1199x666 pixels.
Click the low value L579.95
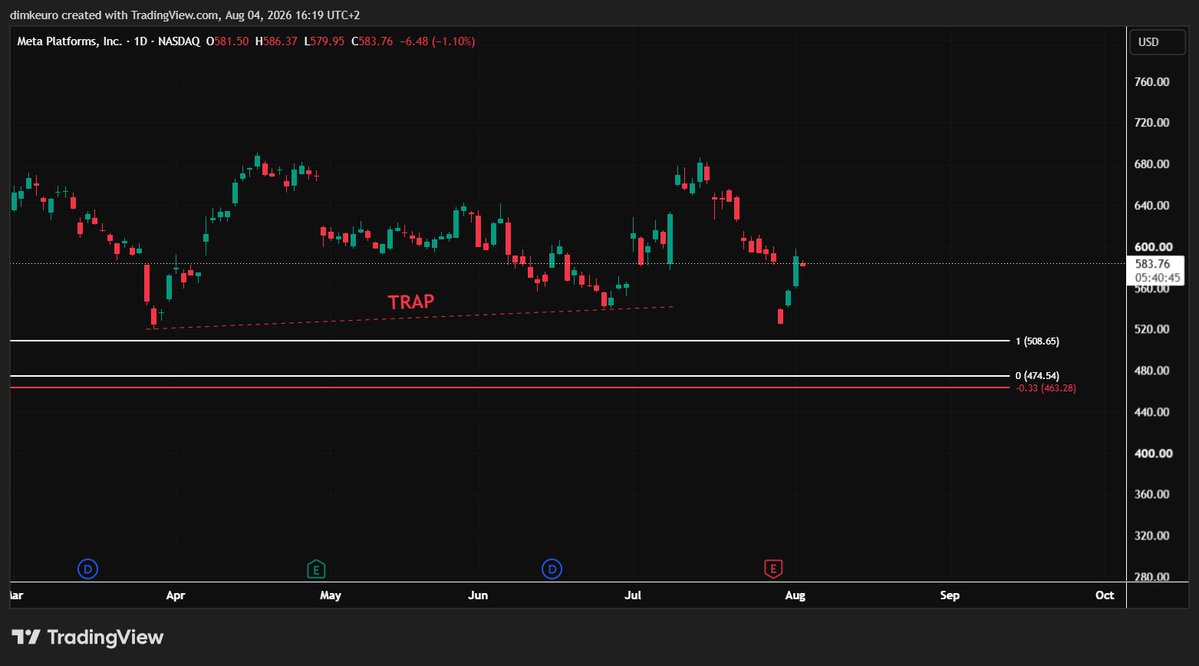[x=324, y=41]
